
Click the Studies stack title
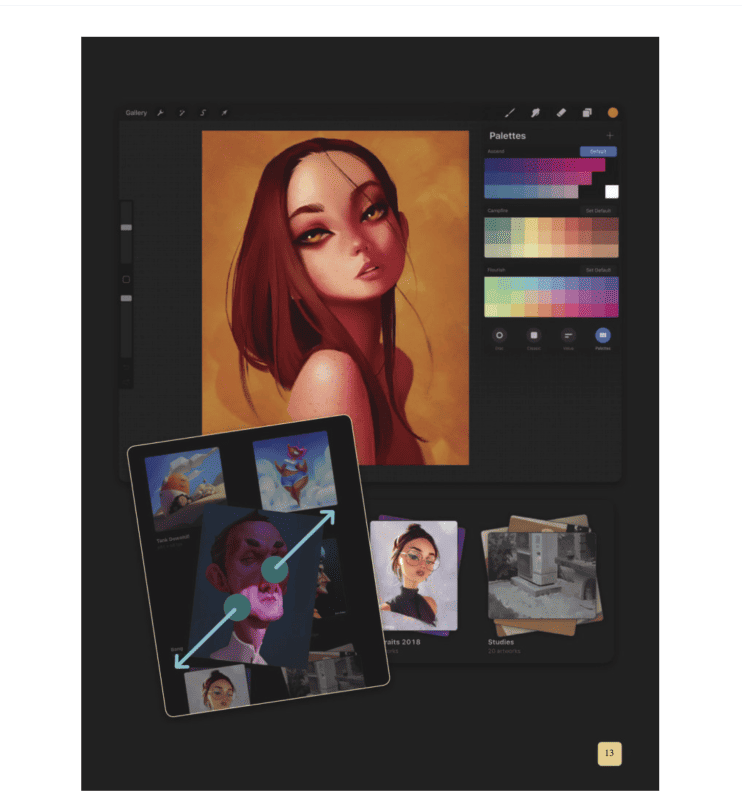(501, 642)
